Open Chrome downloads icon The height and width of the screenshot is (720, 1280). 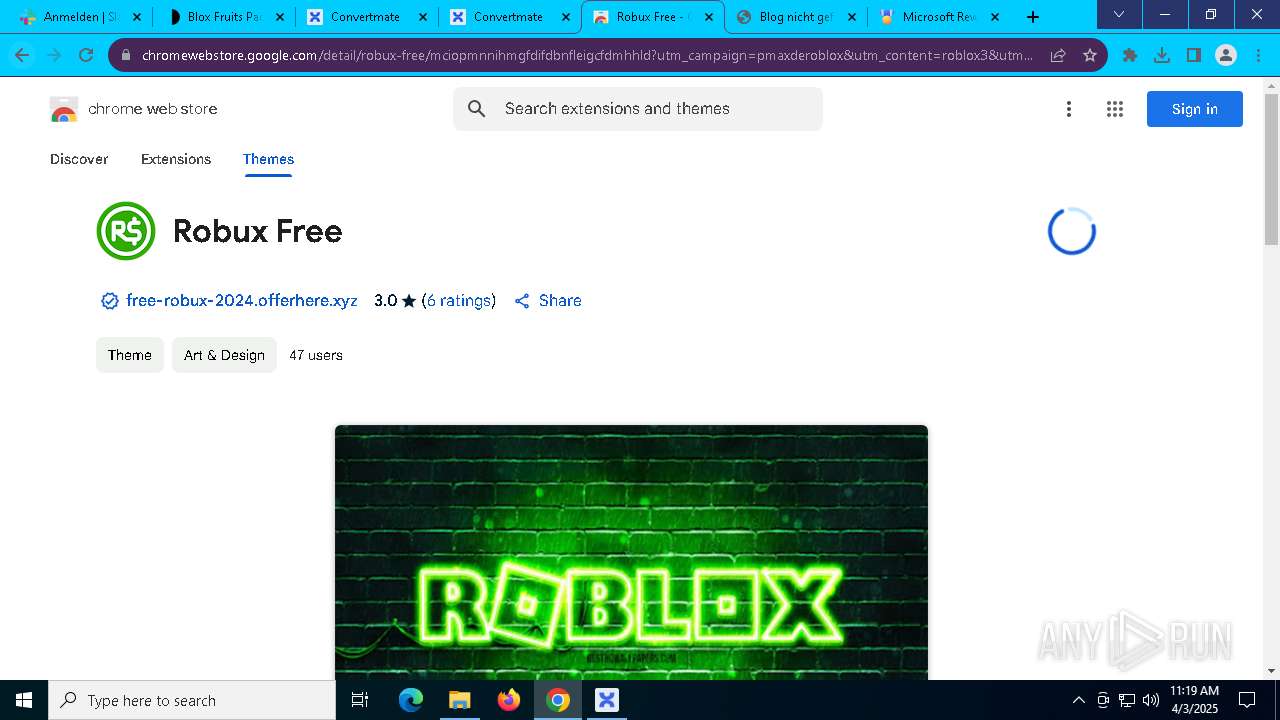1162,55
